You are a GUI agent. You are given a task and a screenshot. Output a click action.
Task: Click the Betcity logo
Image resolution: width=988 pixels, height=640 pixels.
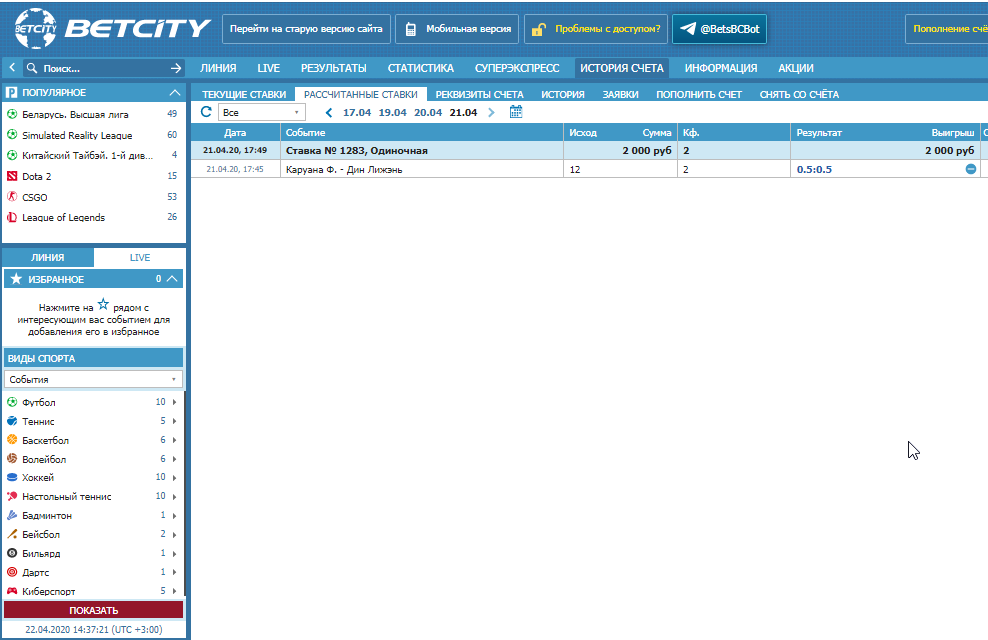click(112, 29)
